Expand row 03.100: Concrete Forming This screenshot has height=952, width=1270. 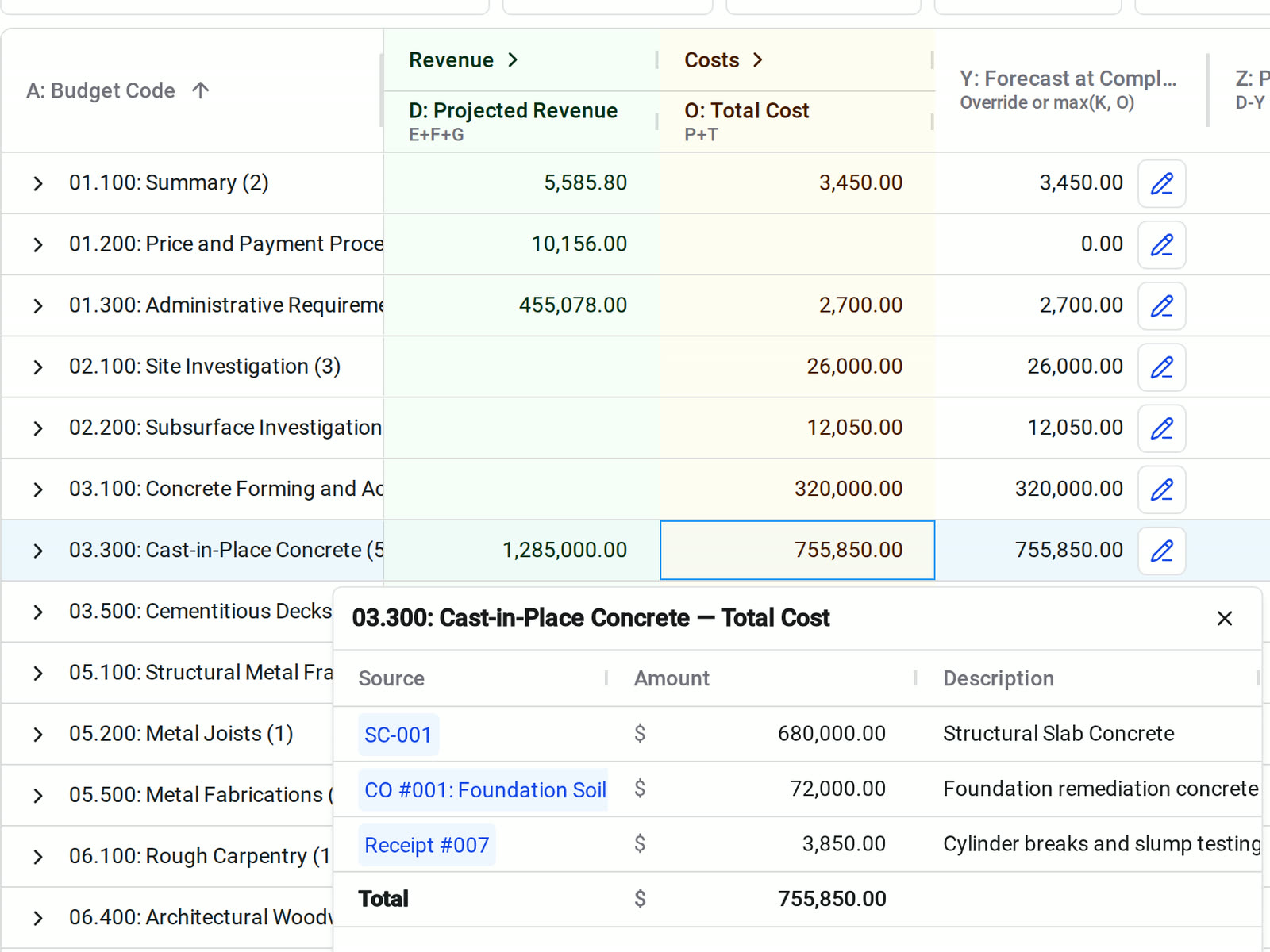37,489
